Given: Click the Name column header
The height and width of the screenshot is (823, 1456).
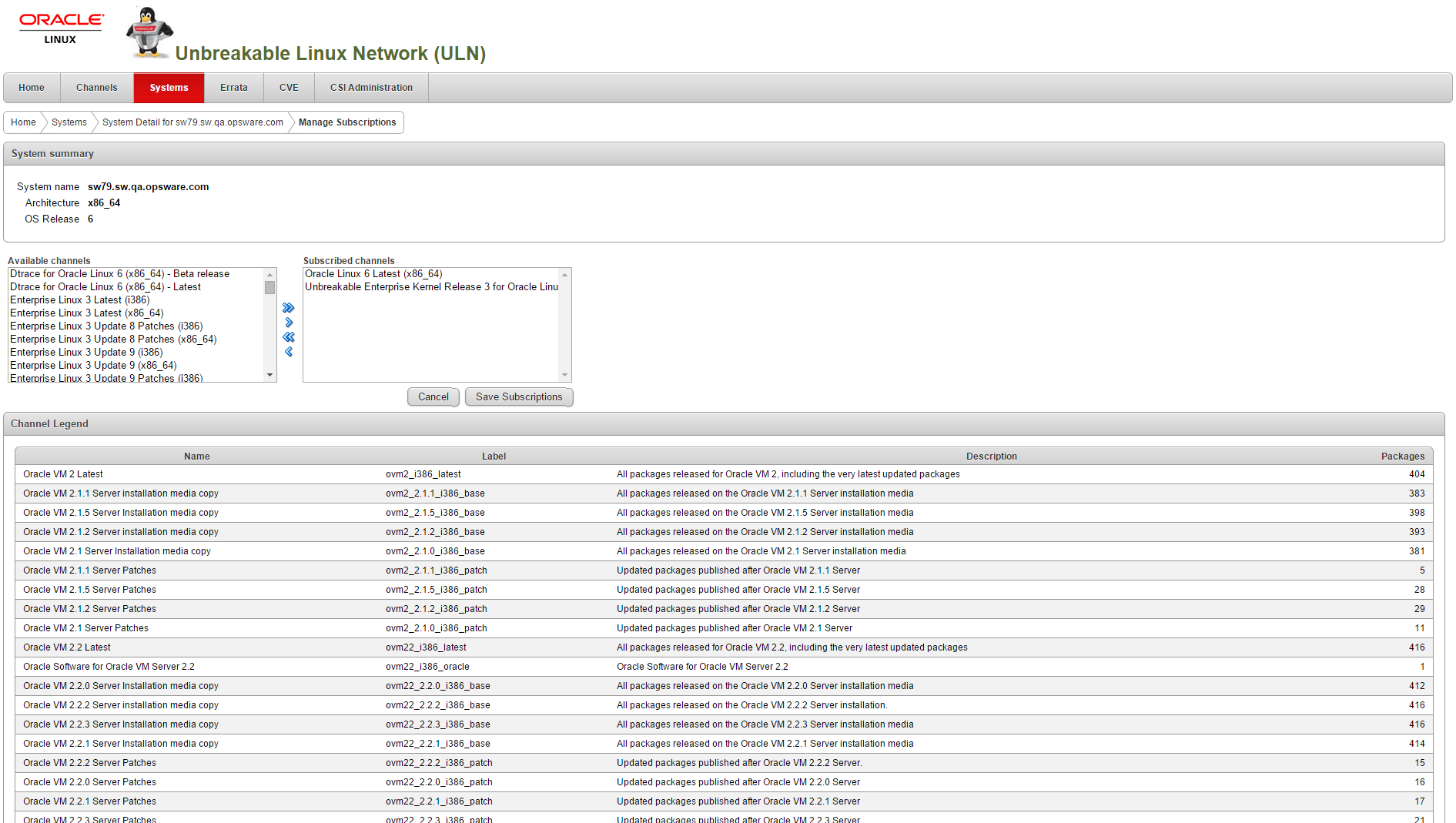Looking at the screenshot, I should [197, 457].
